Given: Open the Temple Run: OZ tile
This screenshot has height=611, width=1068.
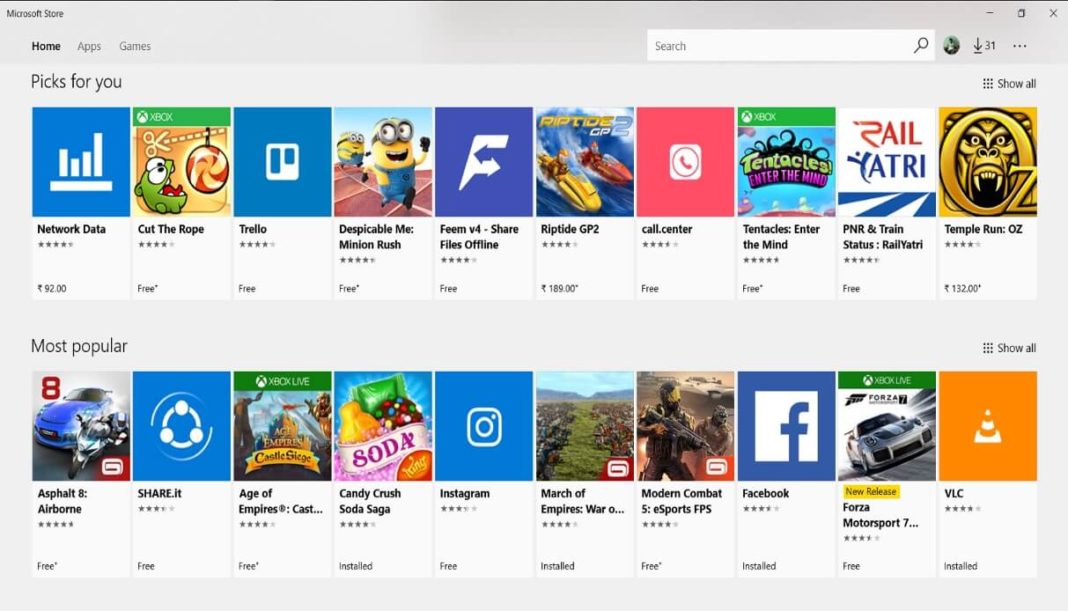Looking at the screenshot, I should 987,160.
